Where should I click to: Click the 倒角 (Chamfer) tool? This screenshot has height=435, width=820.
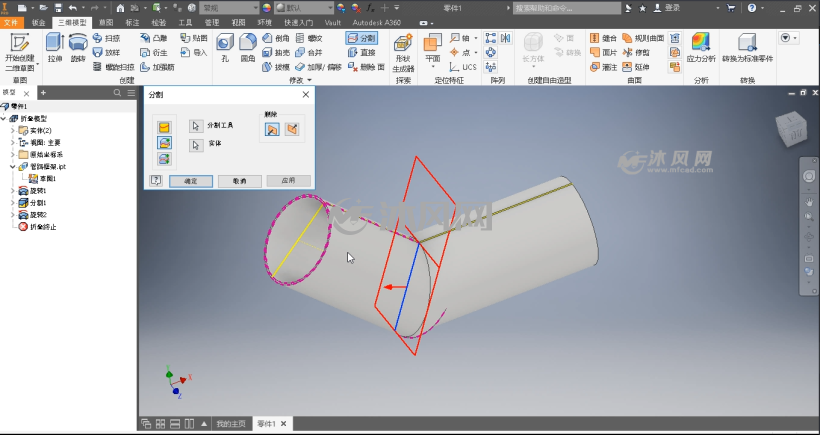pos(276,38)
